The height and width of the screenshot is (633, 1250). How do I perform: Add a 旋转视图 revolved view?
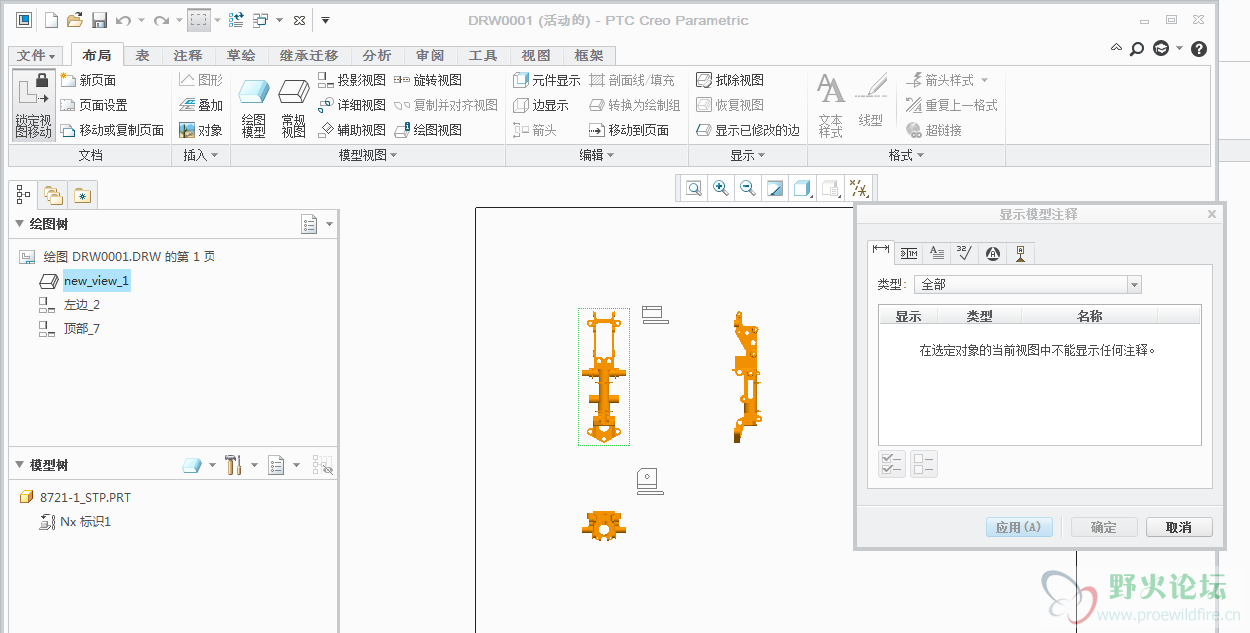428,80
